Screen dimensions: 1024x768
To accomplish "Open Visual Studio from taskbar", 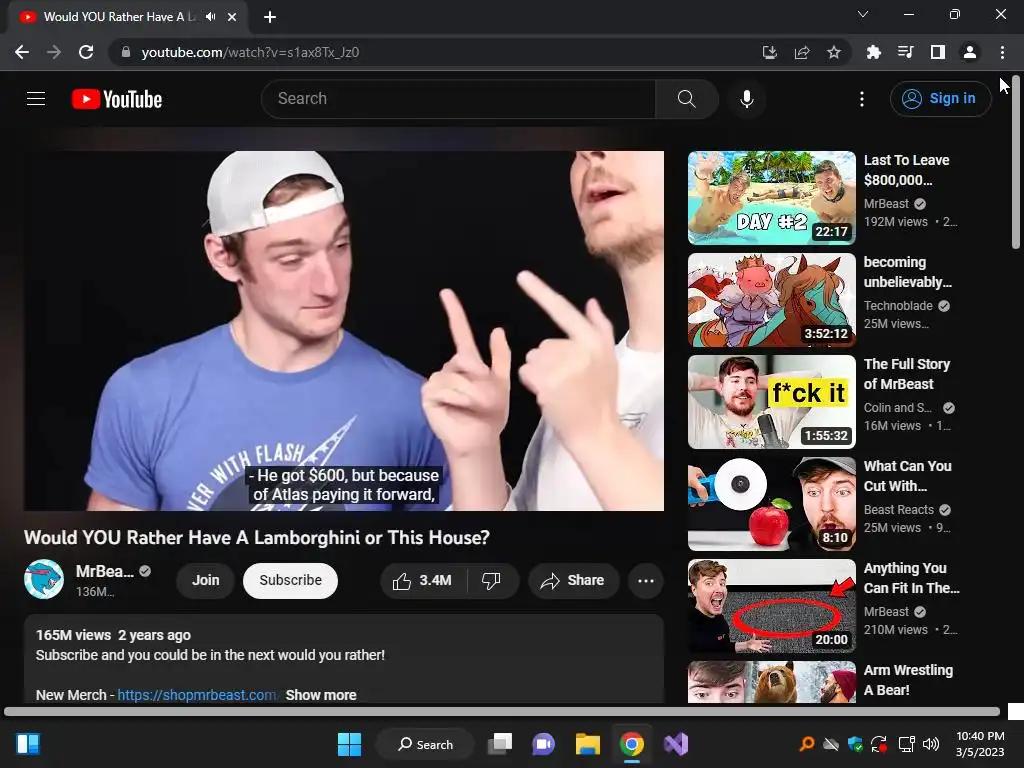I will [x=676, y=744].
